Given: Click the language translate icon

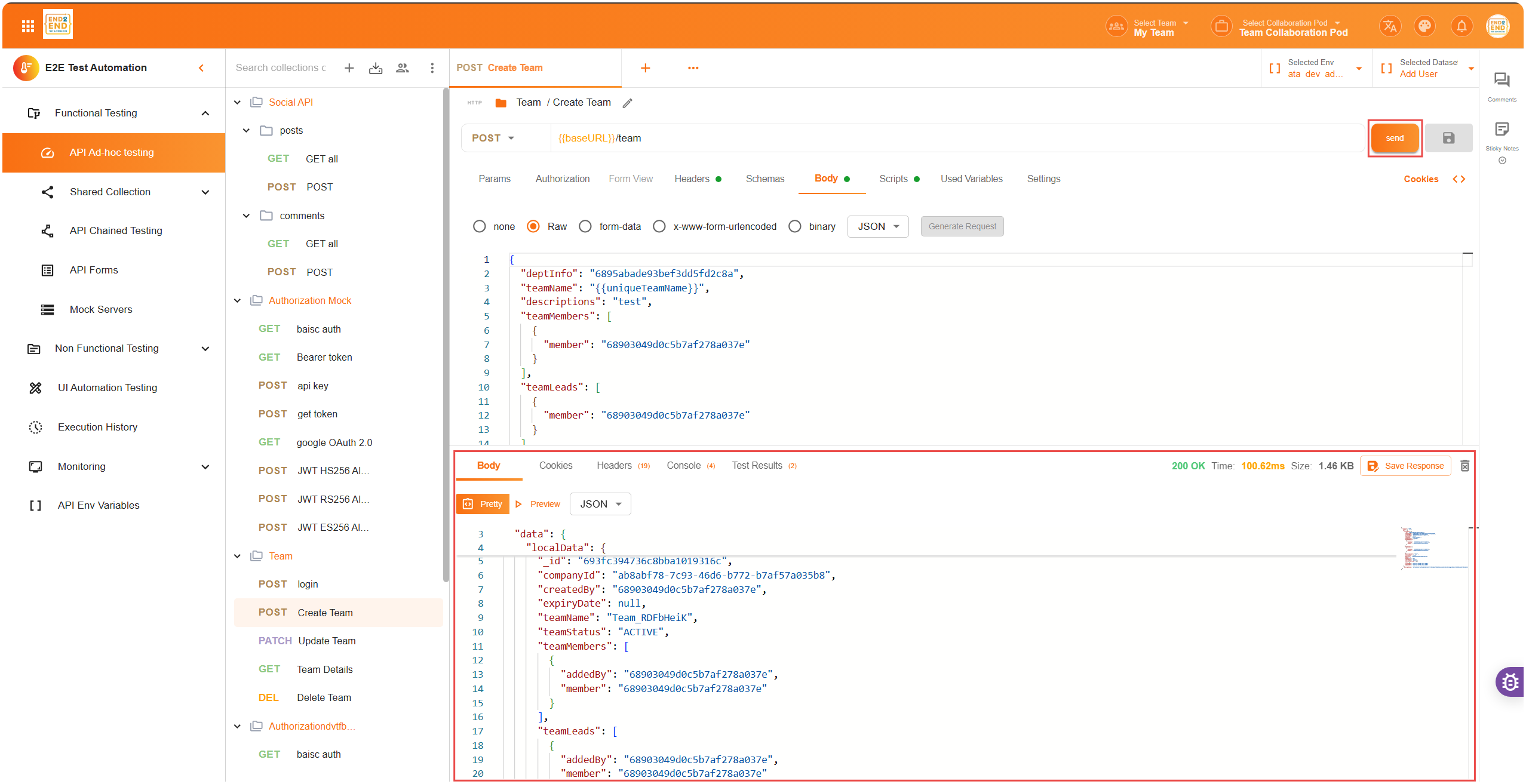Looking at the screenshot, I should point(1389,26).
